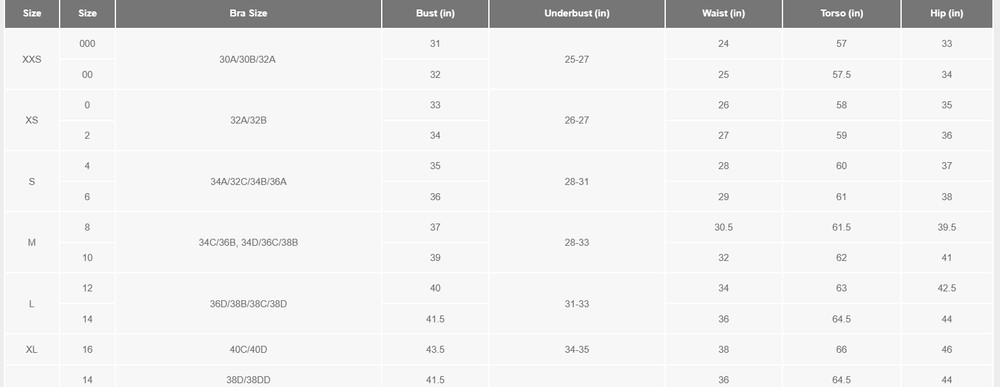Click the 34-35 underbust cell
Image resolution: width=1000 pixels, height=387 pixels.
point(577,350)
